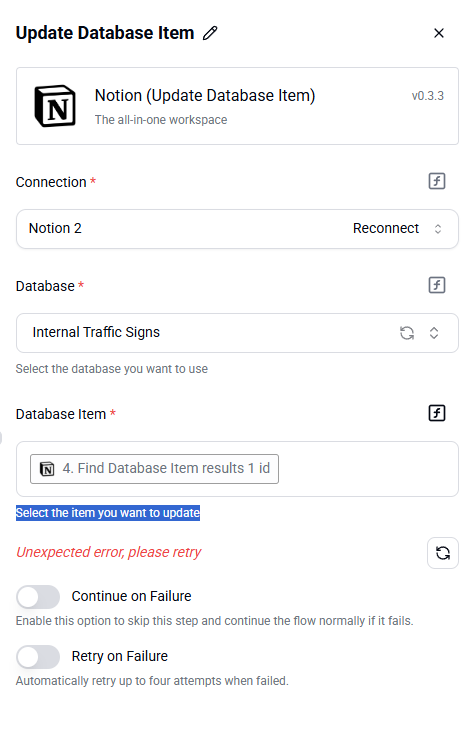Select the Find Database Item results chip
This screenshot has width=466, height=745.
click(154, 469)
